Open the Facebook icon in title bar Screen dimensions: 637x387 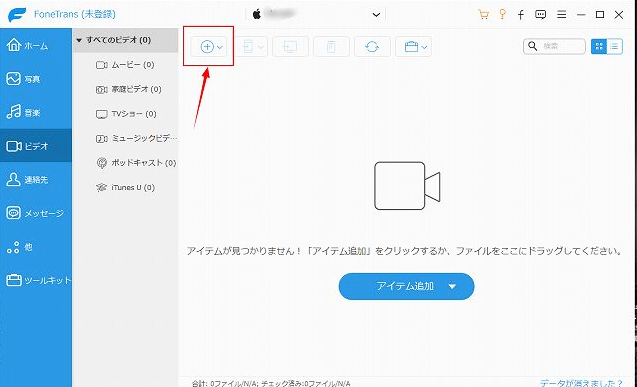(x=521, y=15)
